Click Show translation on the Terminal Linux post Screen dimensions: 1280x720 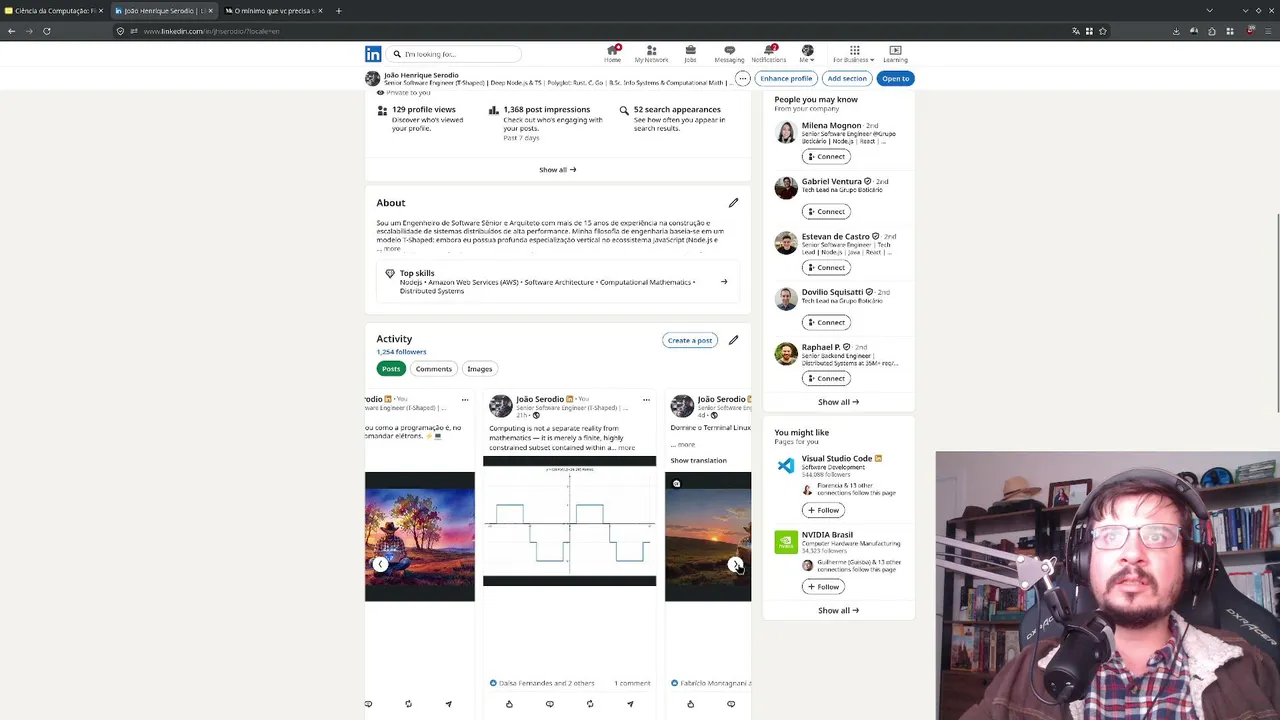click(698, 461)
